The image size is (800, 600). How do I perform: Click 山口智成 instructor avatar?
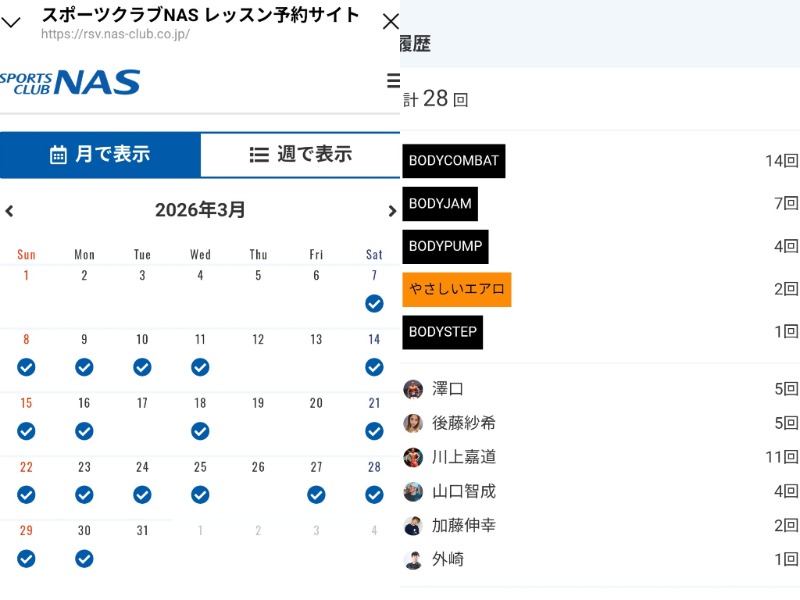[x=413, y=491]
